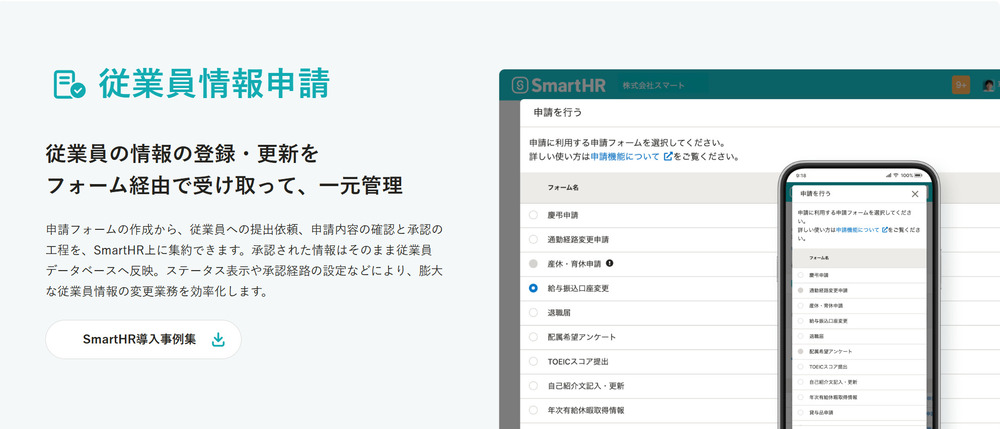
Task: Click the battery indicator in phone status bar
Action: pos(917,175)
